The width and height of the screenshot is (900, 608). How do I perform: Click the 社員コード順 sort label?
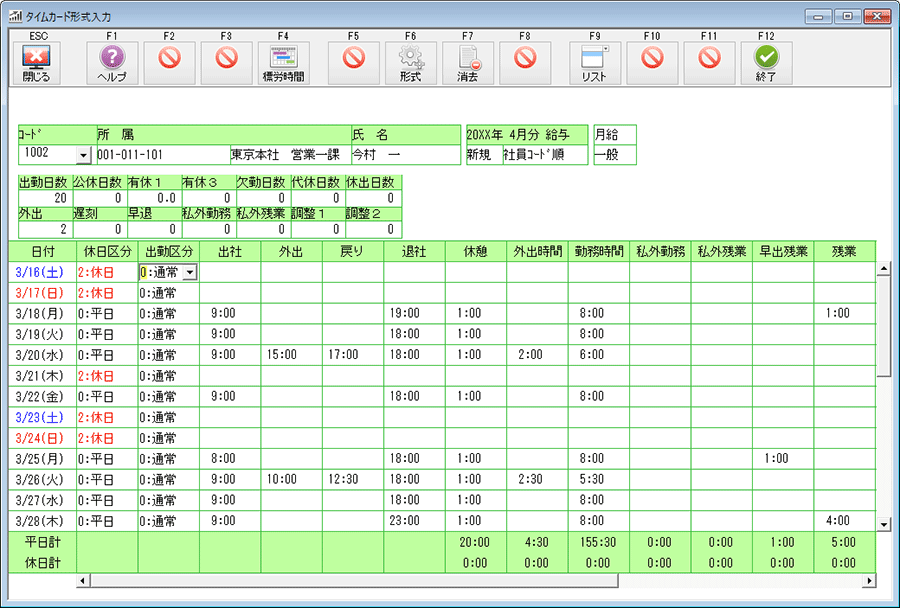click(534, 154)
